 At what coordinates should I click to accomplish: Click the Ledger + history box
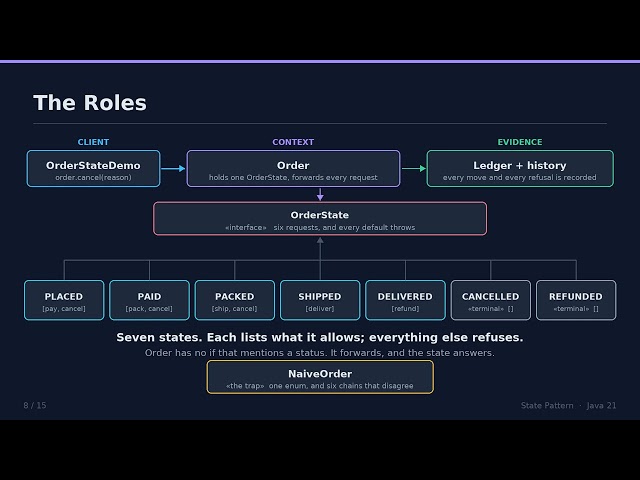tap(520, 169)
